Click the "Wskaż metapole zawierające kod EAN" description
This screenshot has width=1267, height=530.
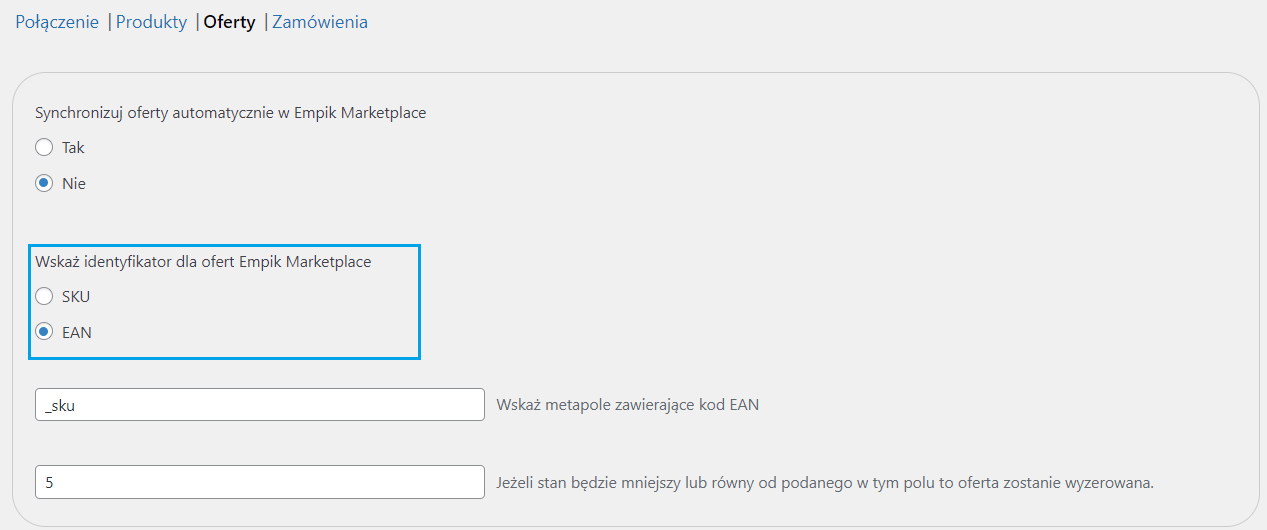pos(627,405)
